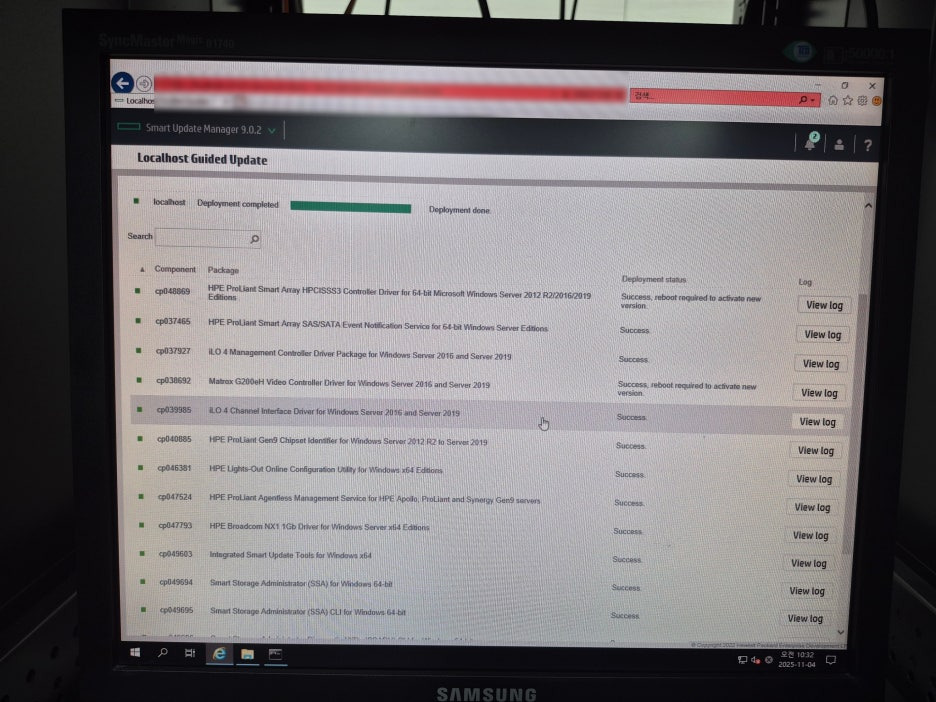Image resolution: width=936 pixels, height=702 pixels.
Task: View log for cp046381
Action: (x=814, y=479)
